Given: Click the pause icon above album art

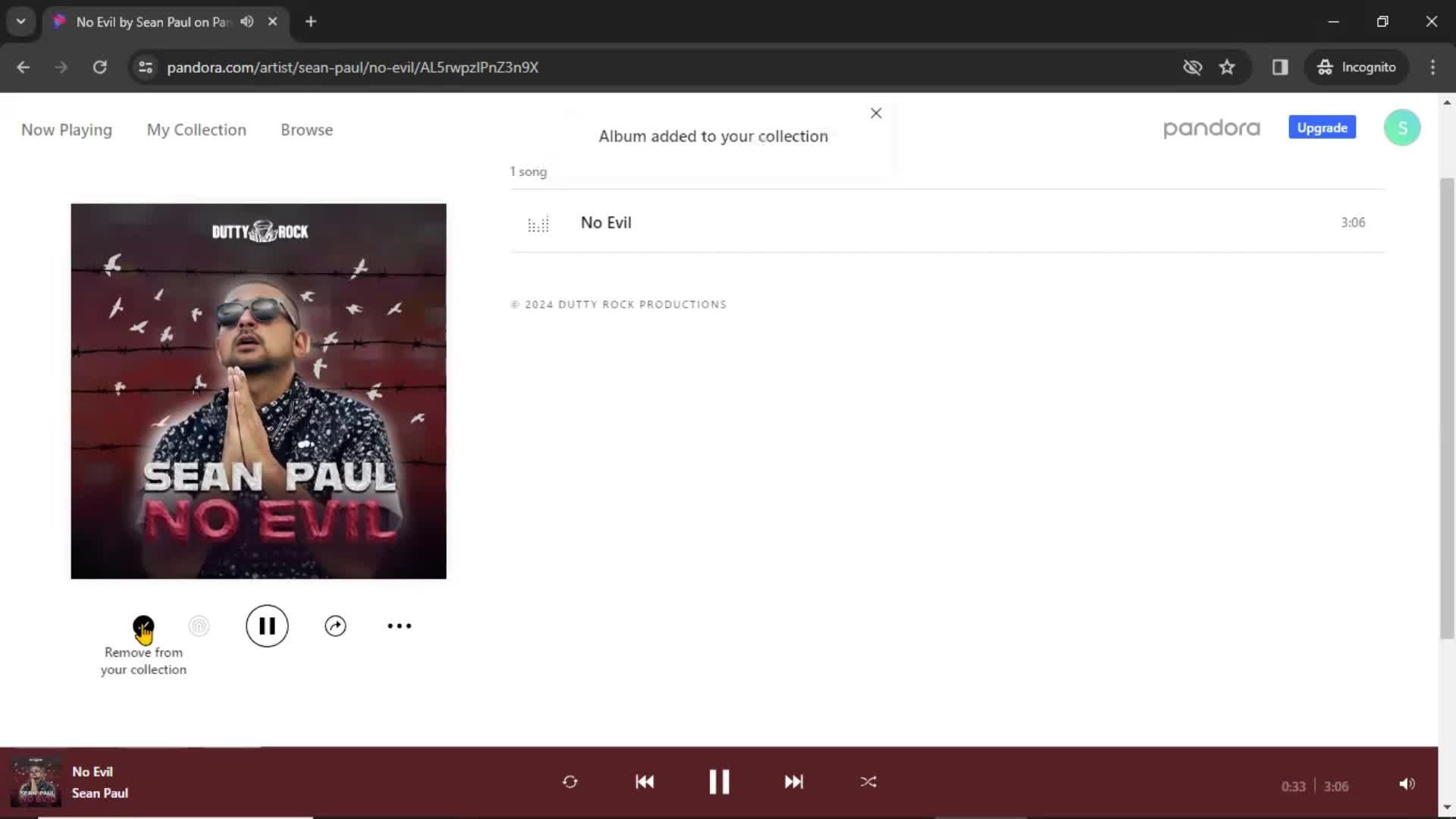Looking at the screenshot, I should click(267, 625).
